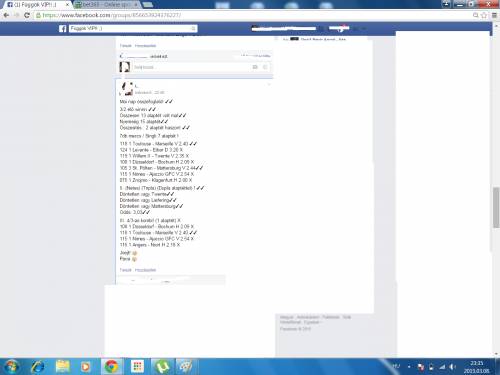500x375 pixels.
Task: Click the browser back arrow
Action: coord(6,15)
